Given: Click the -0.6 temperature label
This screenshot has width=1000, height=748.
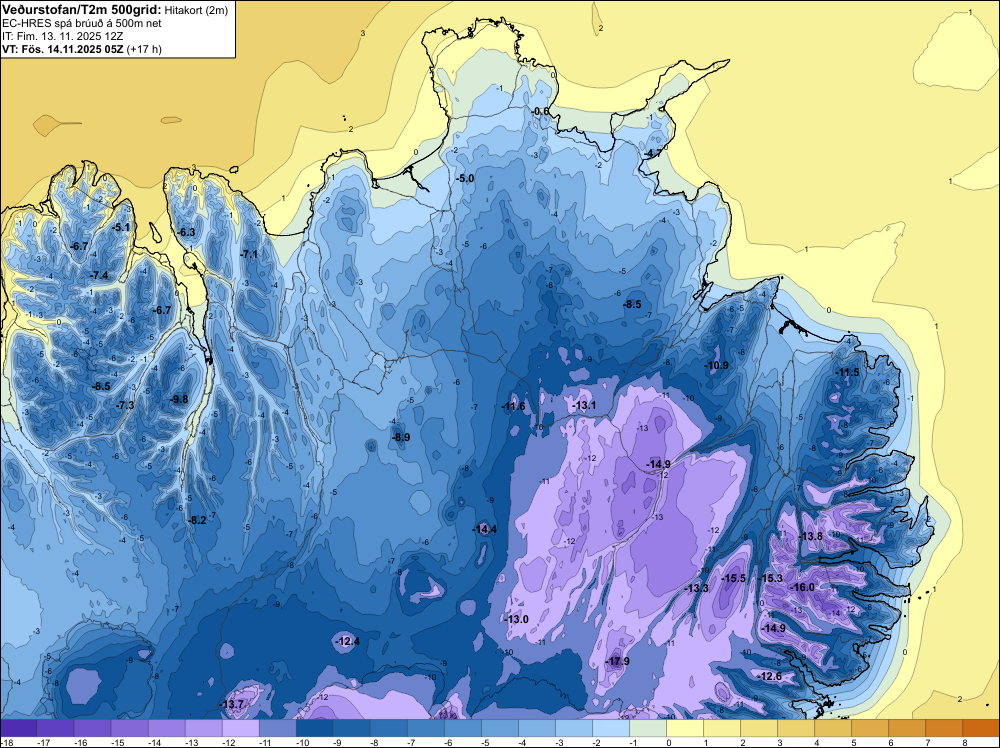Looking at the screenshot, I should click(540, 112).
